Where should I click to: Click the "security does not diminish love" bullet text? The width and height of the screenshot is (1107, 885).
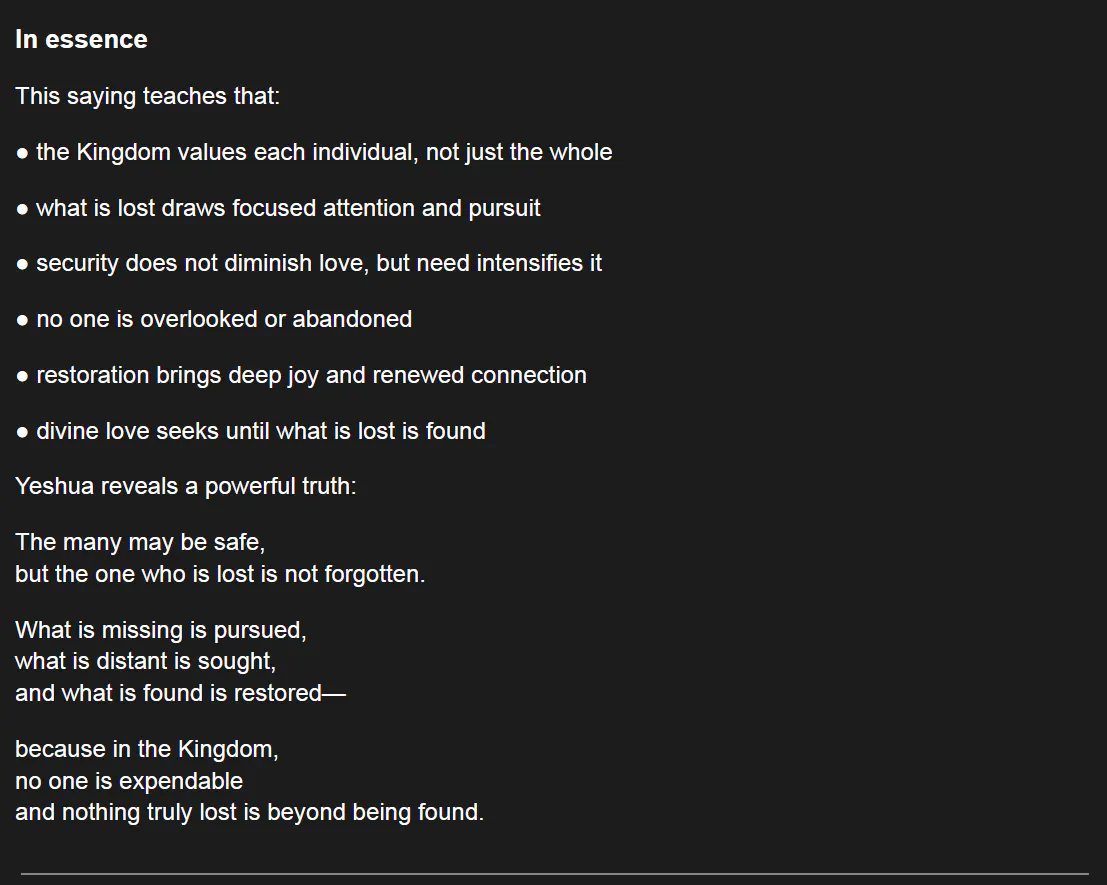tap(319, 263)
